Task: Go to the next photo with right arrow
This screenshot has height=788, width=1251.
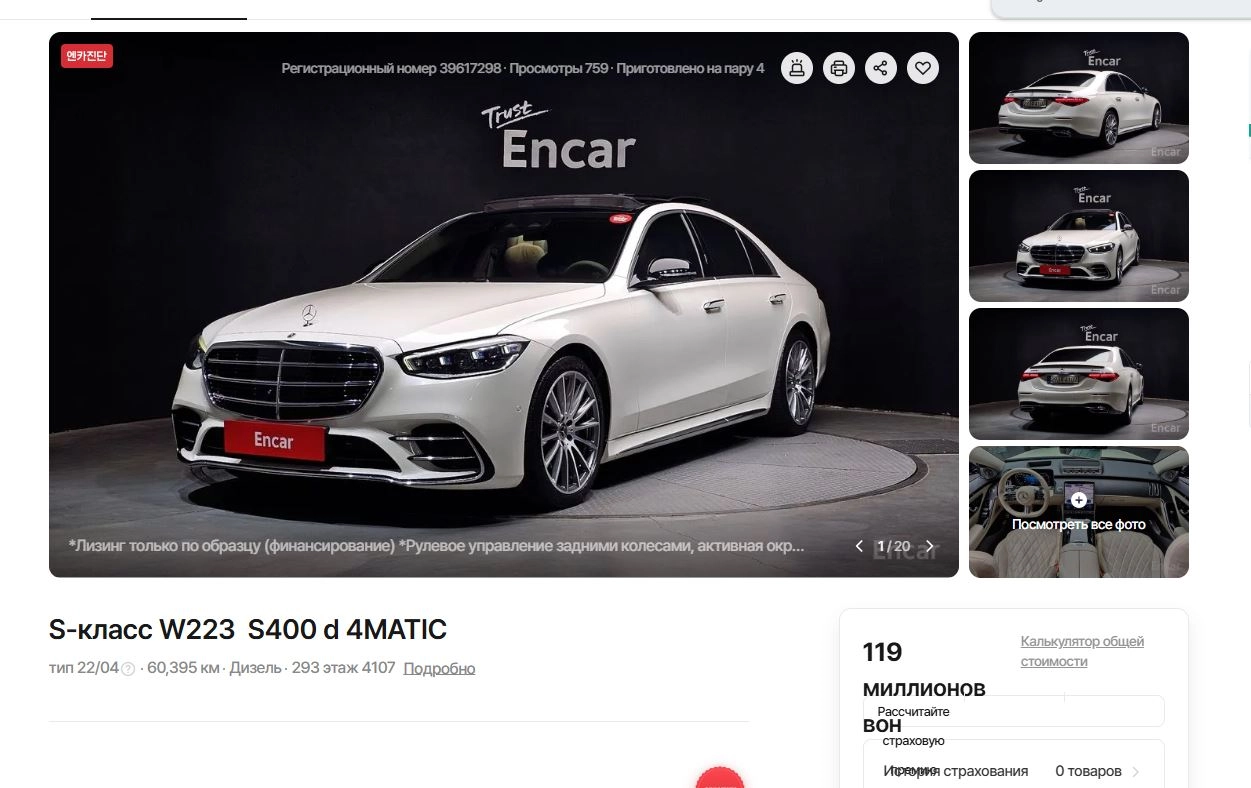Action: click(929, 546)
